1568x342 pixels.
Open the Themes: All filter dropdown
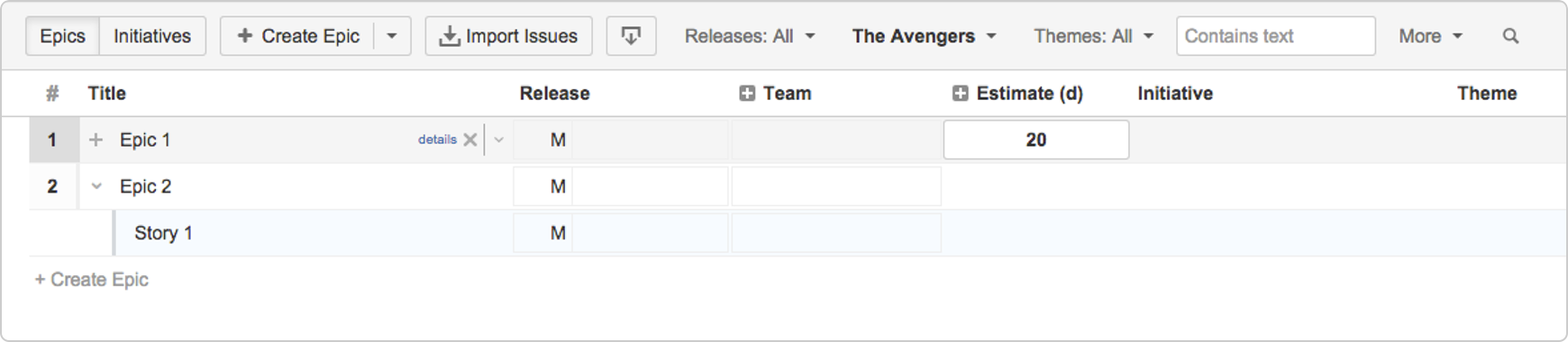(x=1094, y=36)
